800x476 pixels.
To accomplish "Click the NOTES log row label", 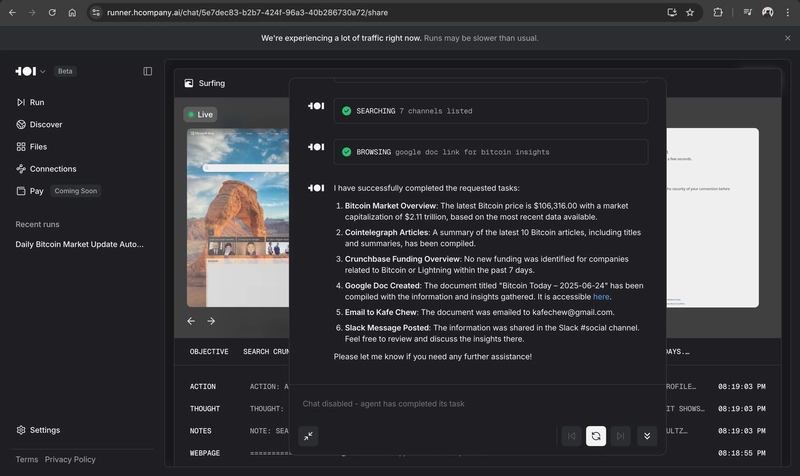I will (x=201, y=431).
